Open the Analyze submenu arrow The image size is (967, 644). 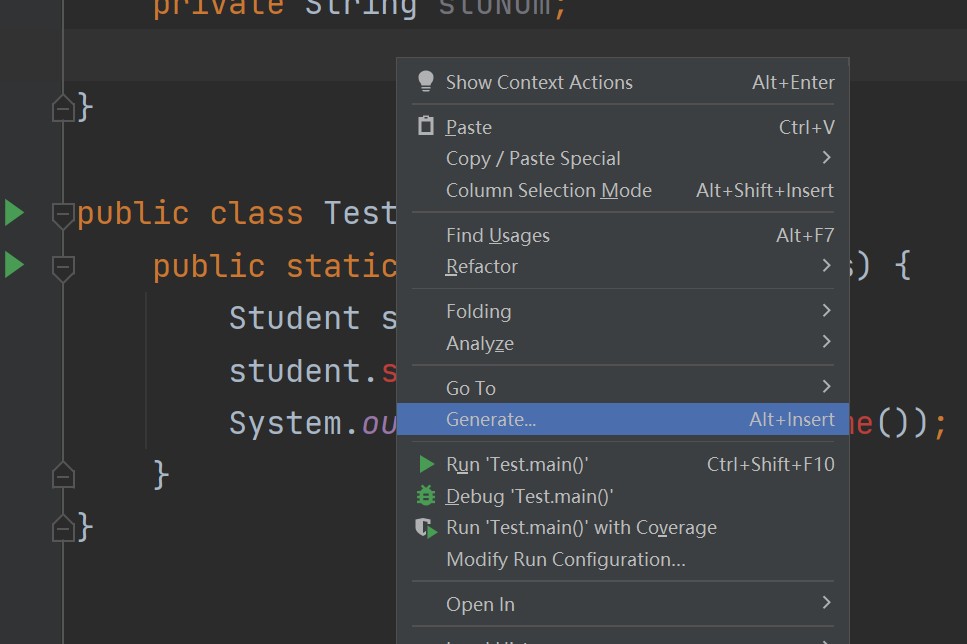(826, 343)
